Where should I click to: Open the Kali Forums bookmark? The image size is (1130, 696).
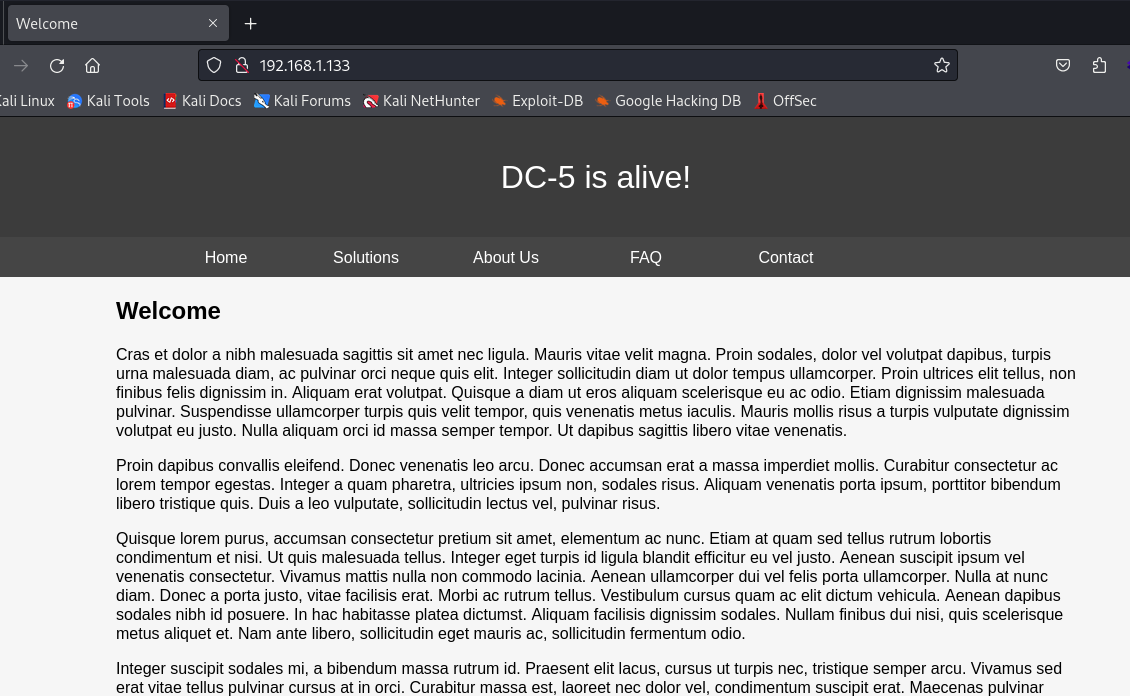[x=303, y=101]
